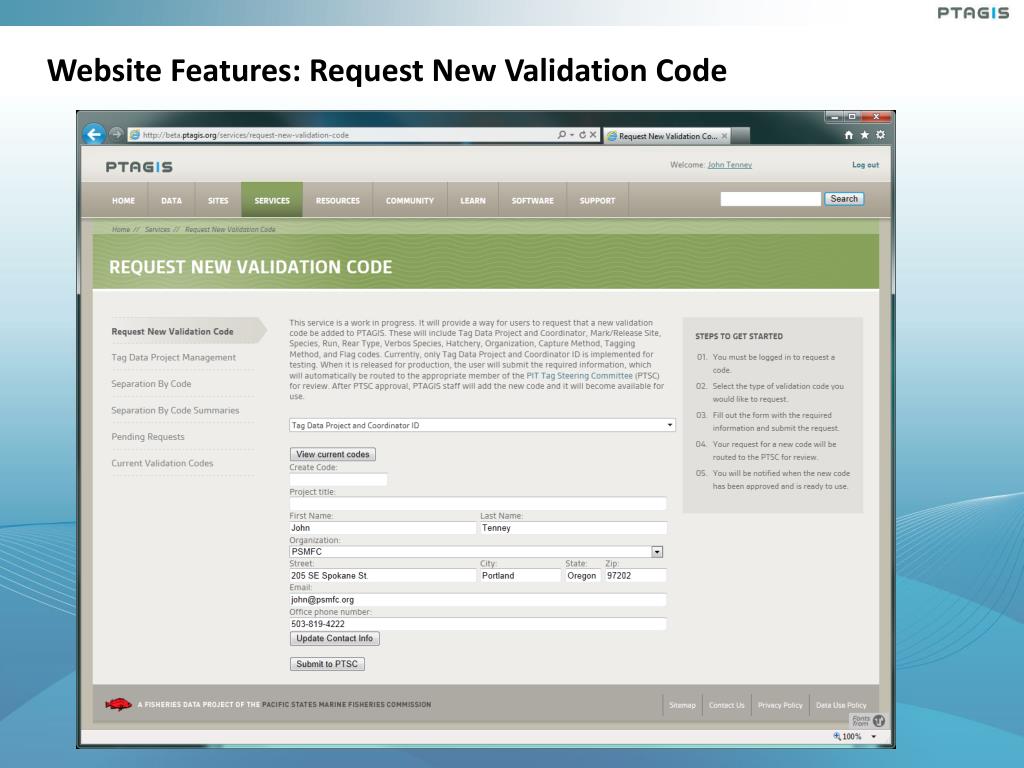The width and height of the screenshot is (1024, 768).
Task: Click the Search button
Action: 844,199
